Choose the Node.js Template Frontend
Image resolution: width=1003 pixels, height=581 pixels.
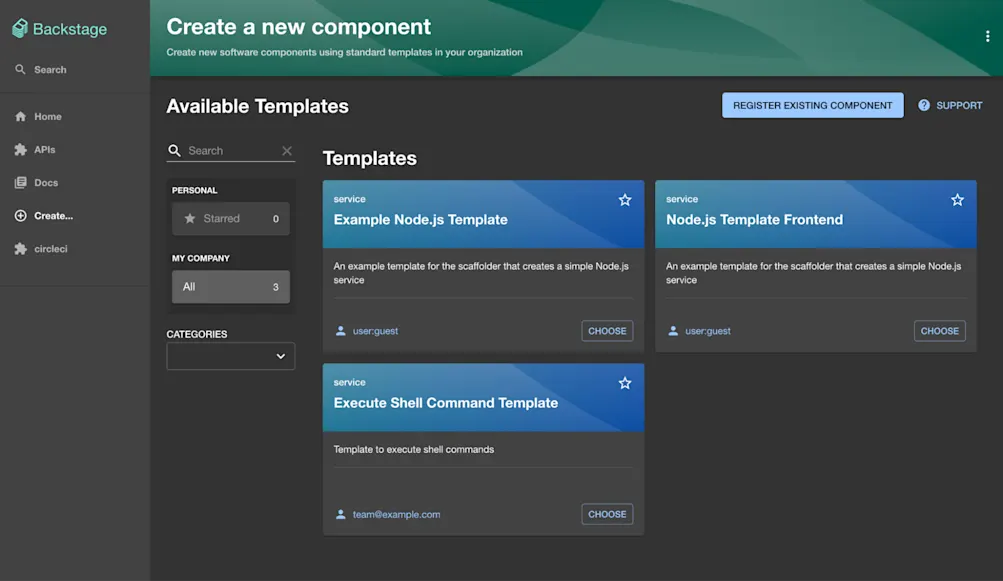point(939,331)
